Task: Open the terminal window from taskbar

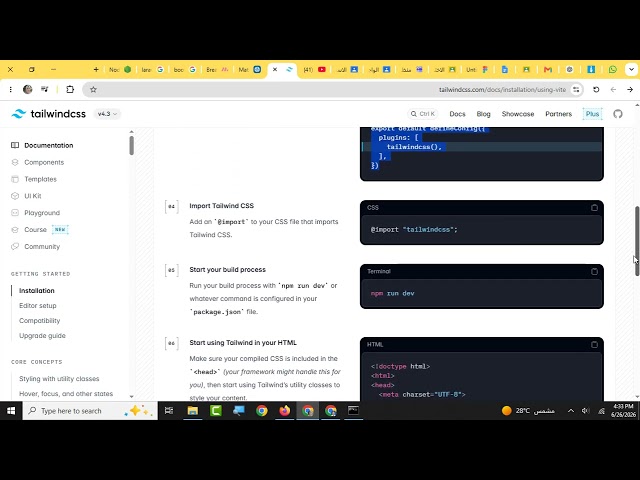Action: tap(353, 411)
